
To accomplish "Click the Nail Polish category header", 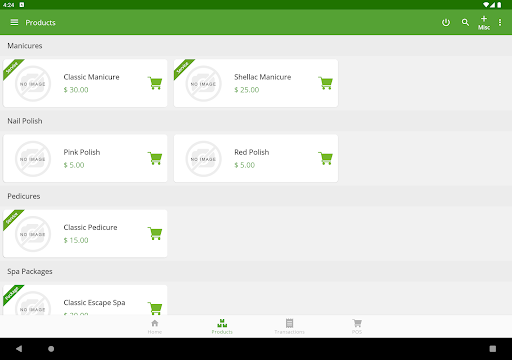I will [25, 121].
